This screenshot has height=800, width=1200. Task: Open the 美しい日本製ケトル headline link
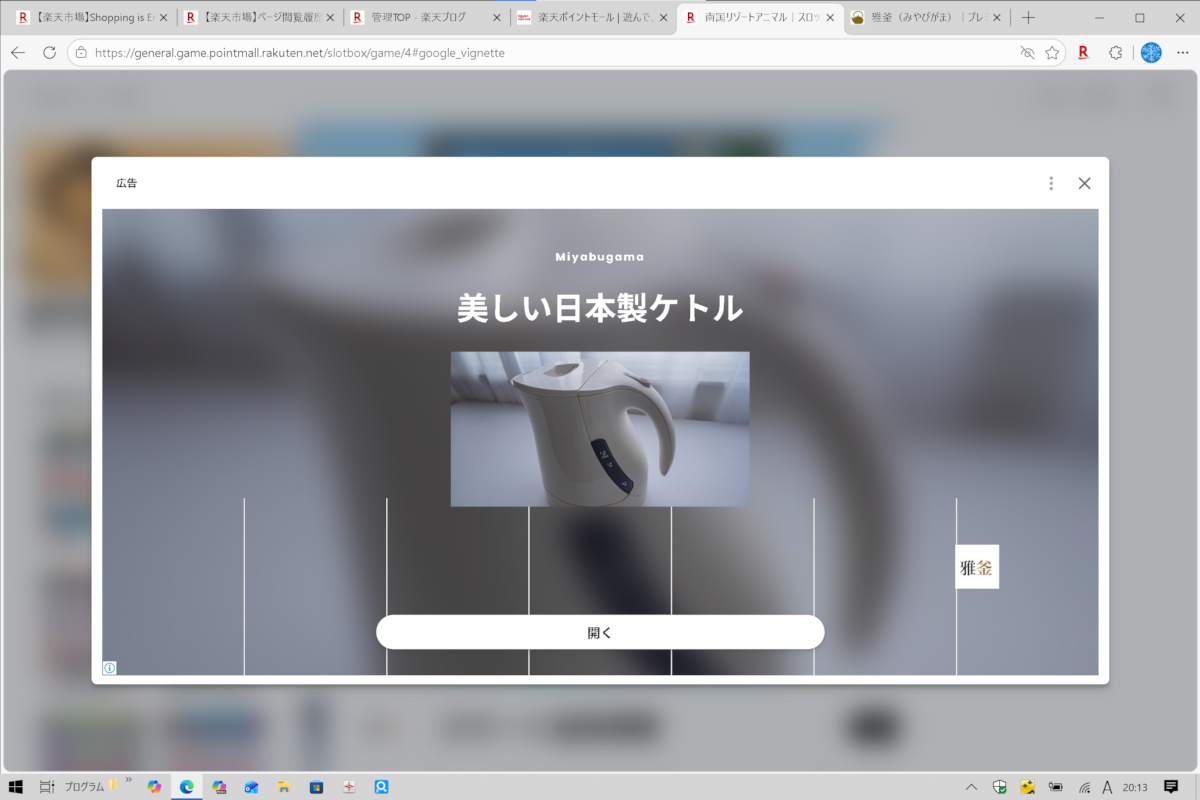600,308
